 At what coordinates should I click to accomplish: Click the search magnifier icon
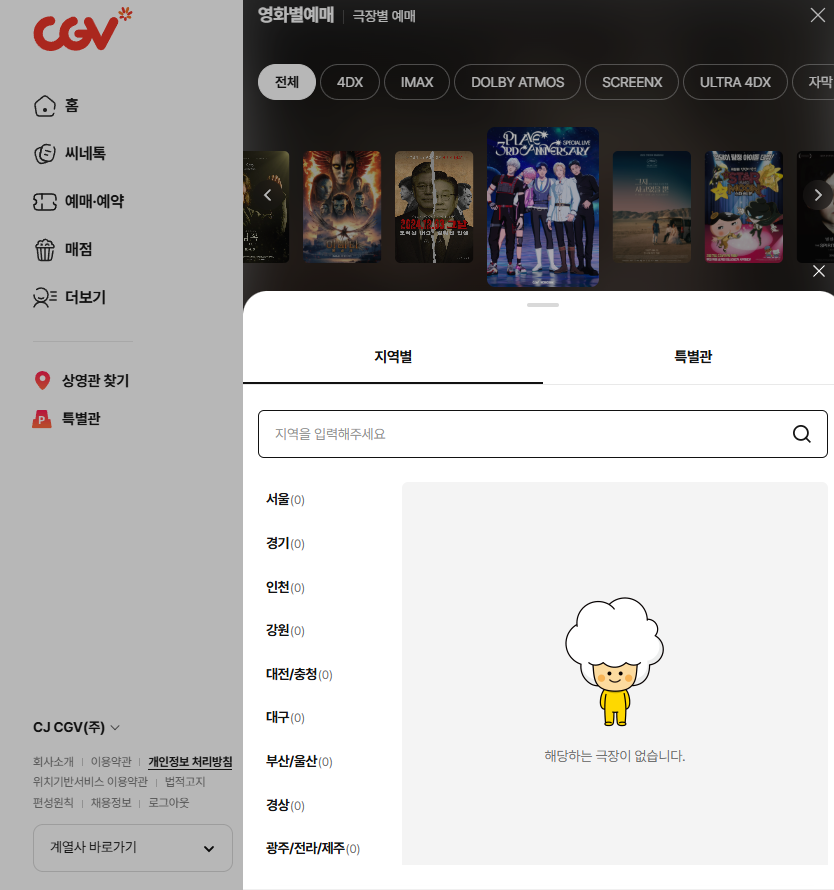801,434
